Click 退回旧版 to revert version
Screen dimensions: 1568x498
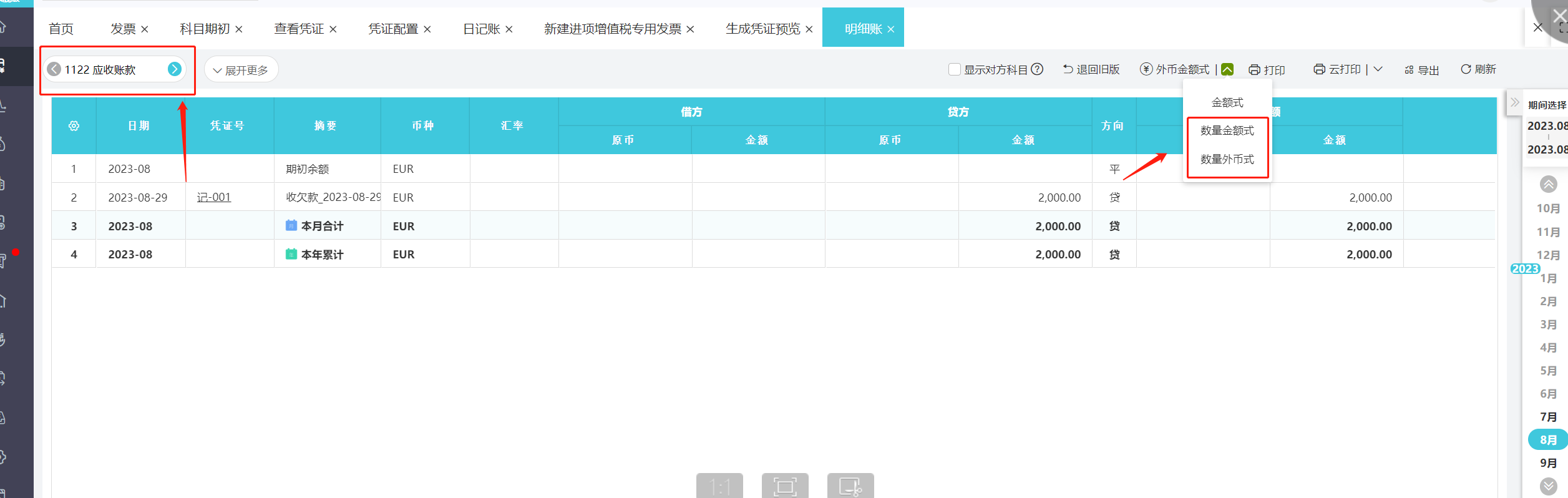[x=1091, y=69]
